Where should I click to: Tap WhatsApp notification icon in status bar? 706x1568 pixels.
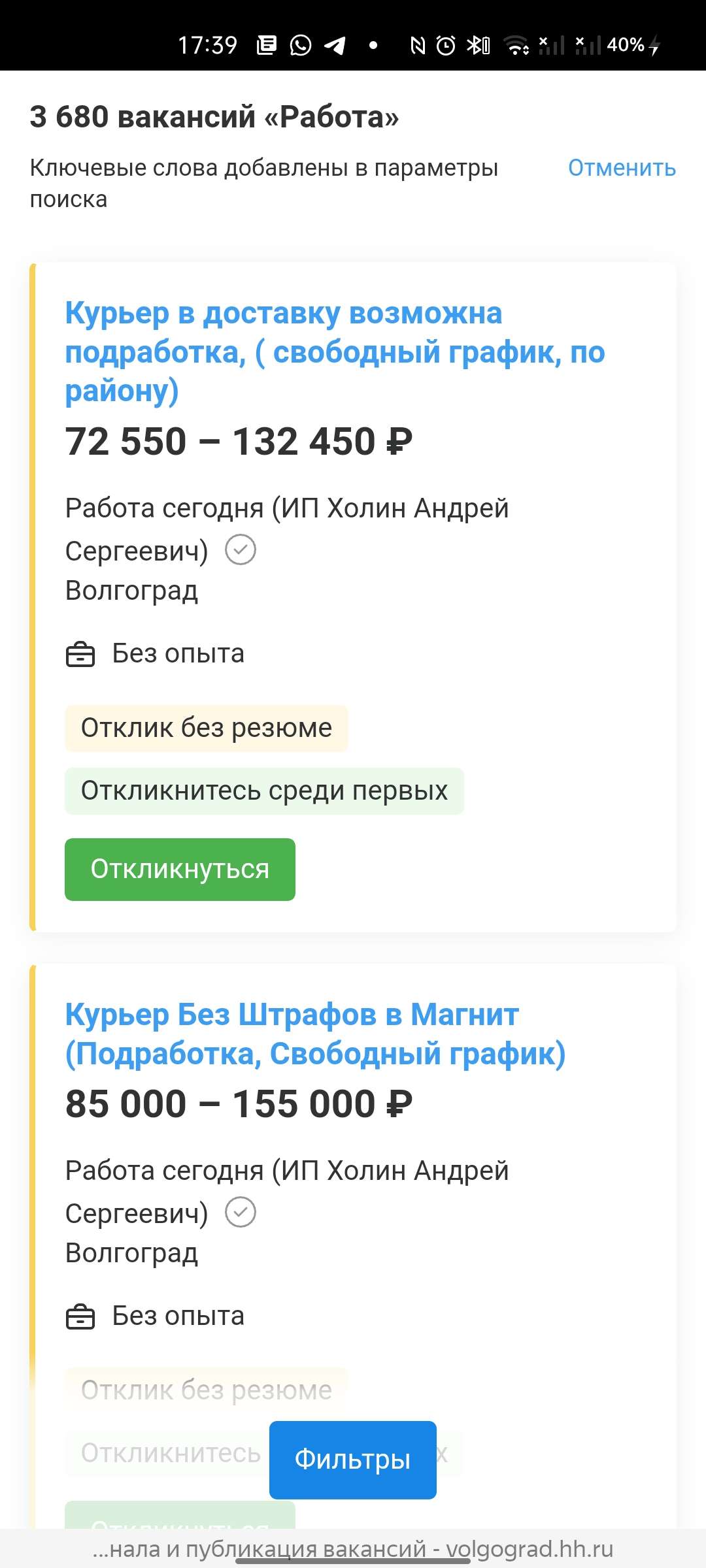[301, 45]
